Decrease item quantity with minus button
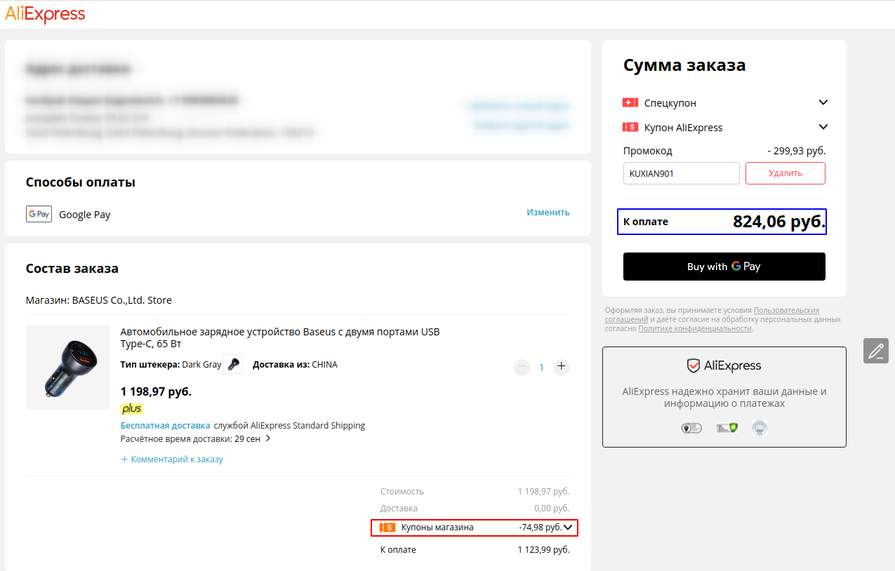895x571 pixels. click(522, 367)
